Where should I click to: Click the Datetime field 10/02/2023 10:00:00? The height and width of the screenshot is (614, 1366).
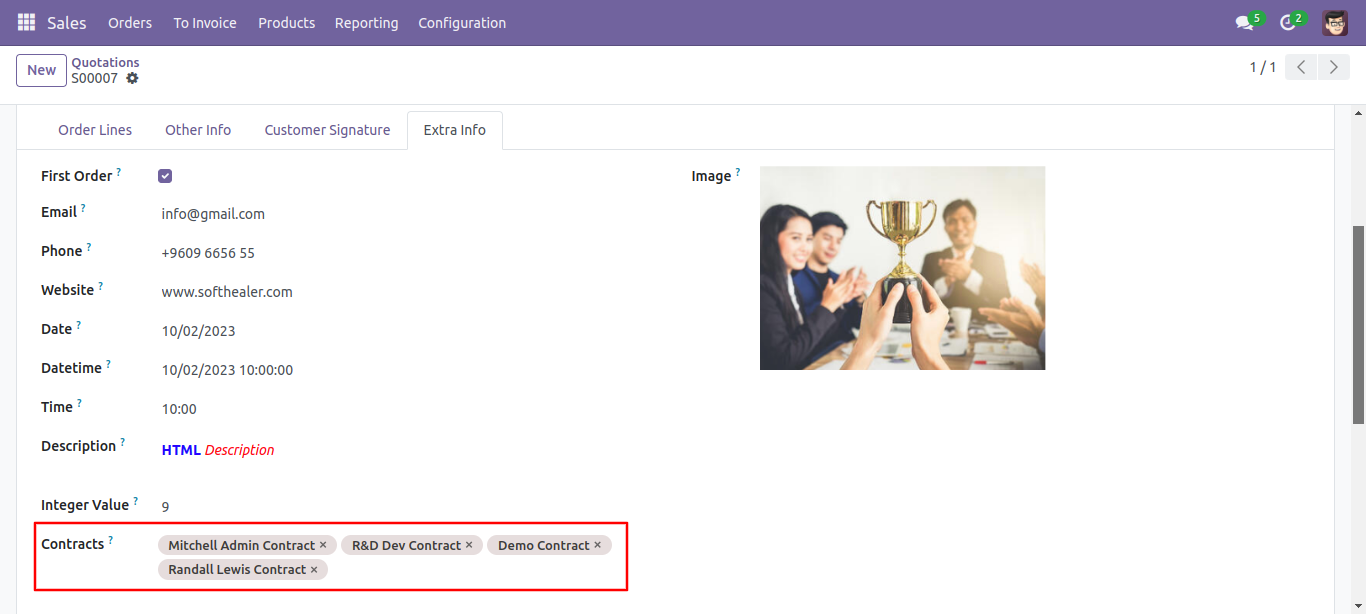(x=227, y=370)
